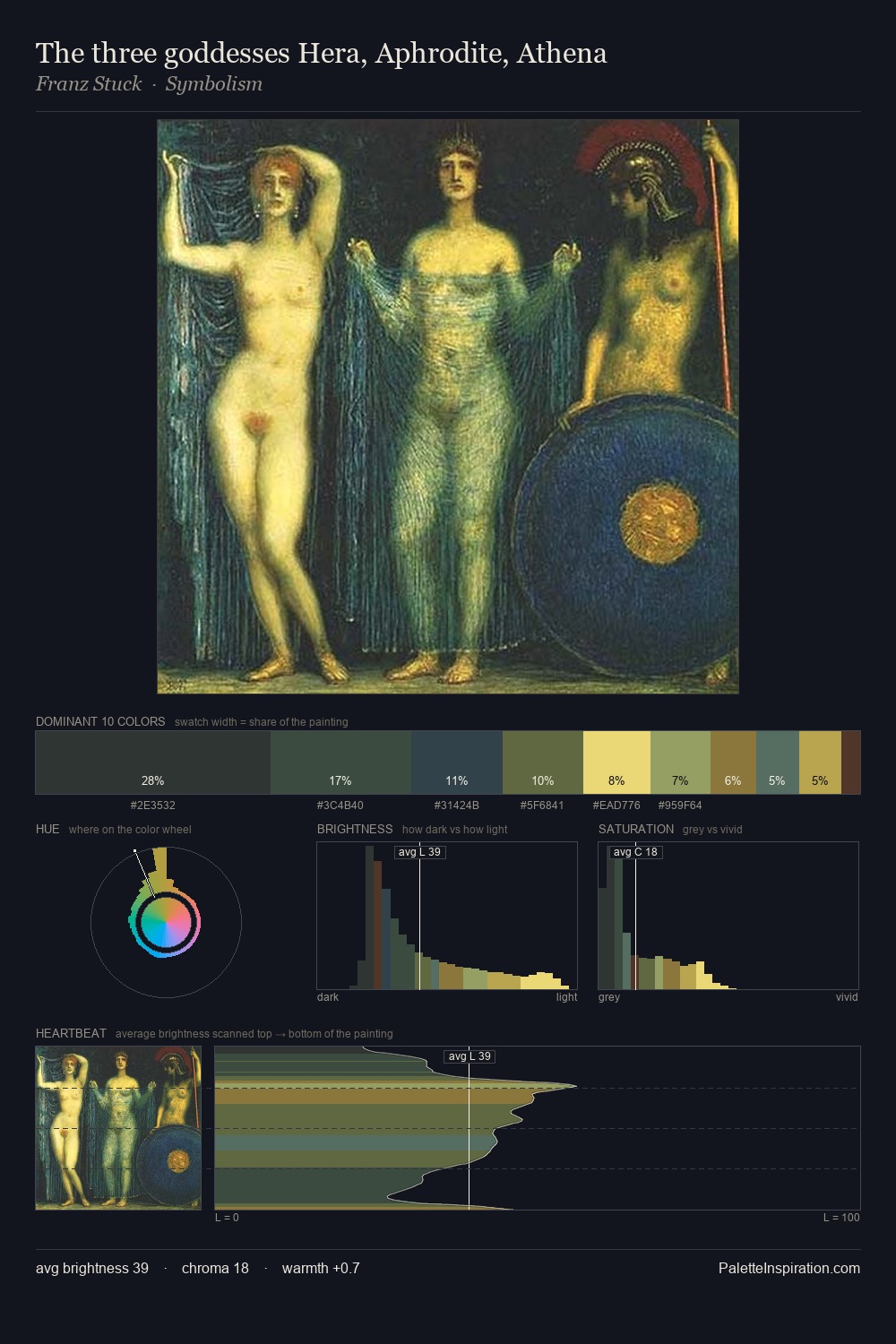This screenshot has width=896, height=1344.
Task: Pick the 8% pale yellow swatch
Action: (x=616, y=762)
